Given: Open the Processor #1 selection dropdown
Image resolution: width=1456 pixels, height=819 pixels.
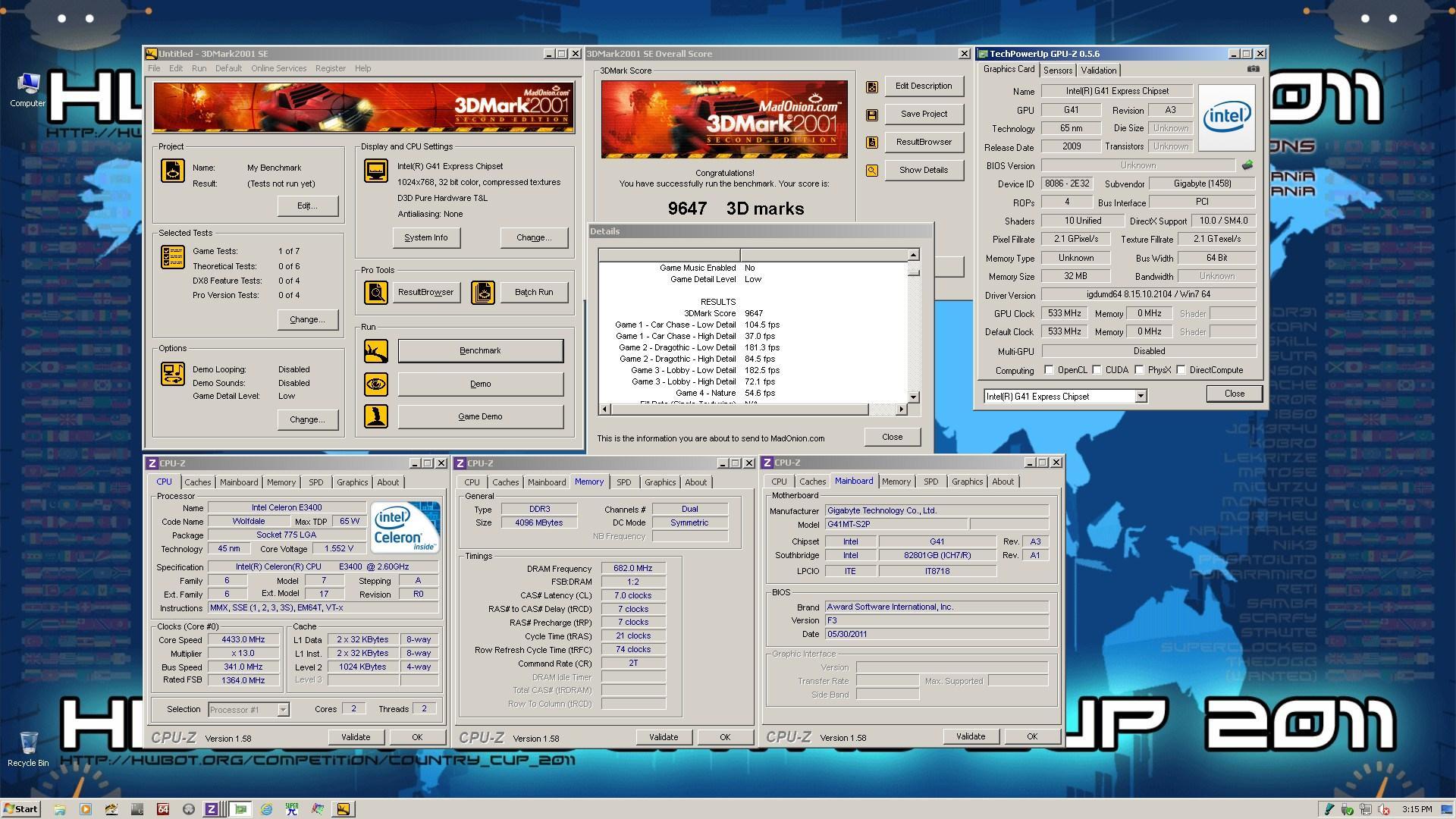Looking at the screenshot, I should [x=283, y=710].
